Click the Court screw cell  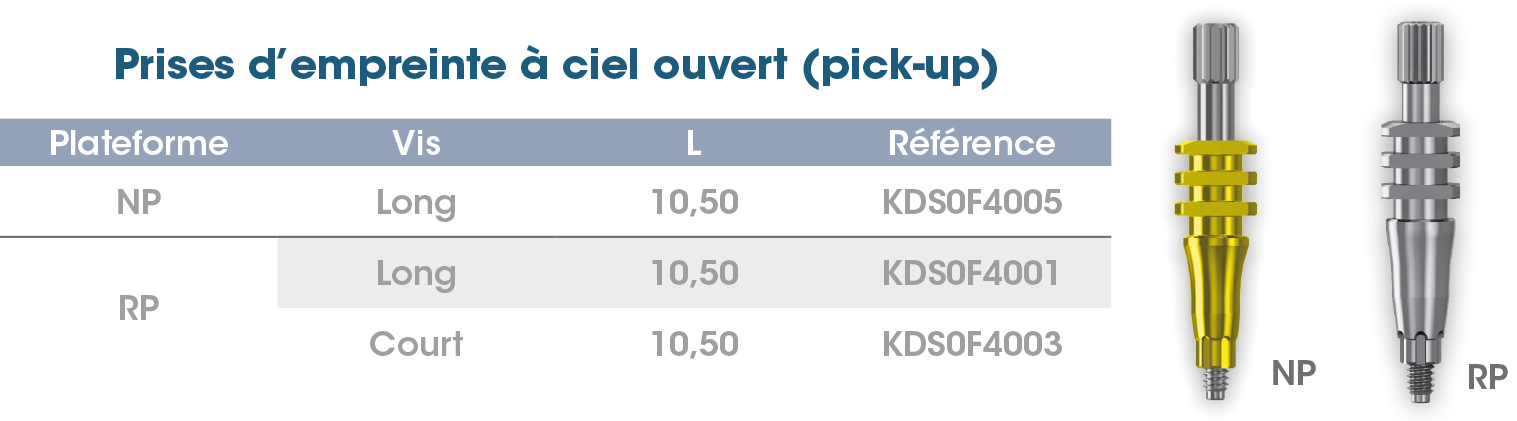click(x=417, y=344)
